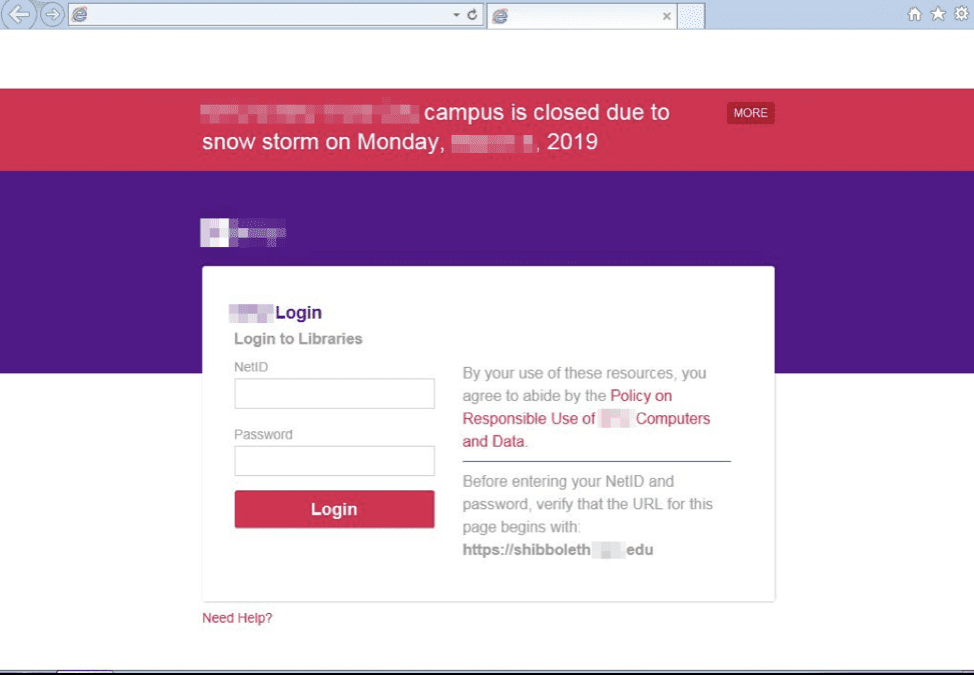
Task: Open the Policy on Responsible Use link
Action: click(586, 419)
